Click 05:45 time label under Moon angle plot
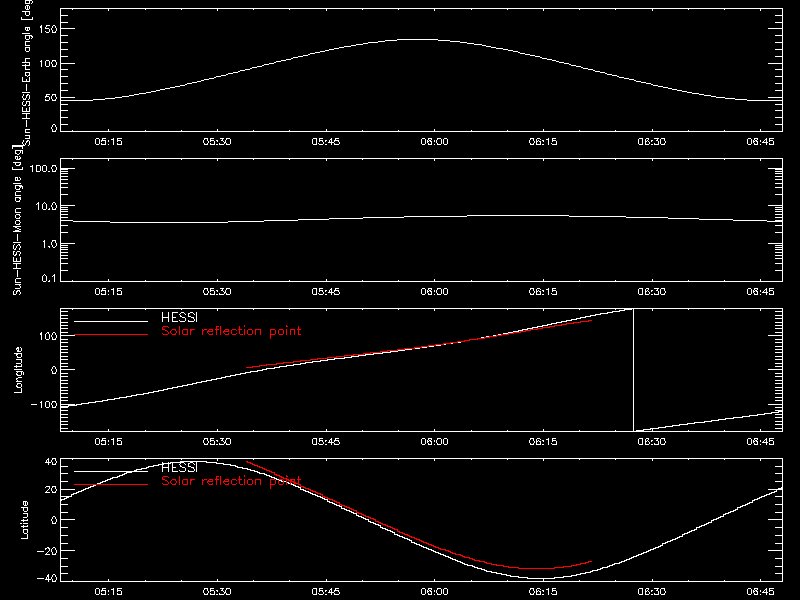Screen dimensions: 800x600 point(326,292)
